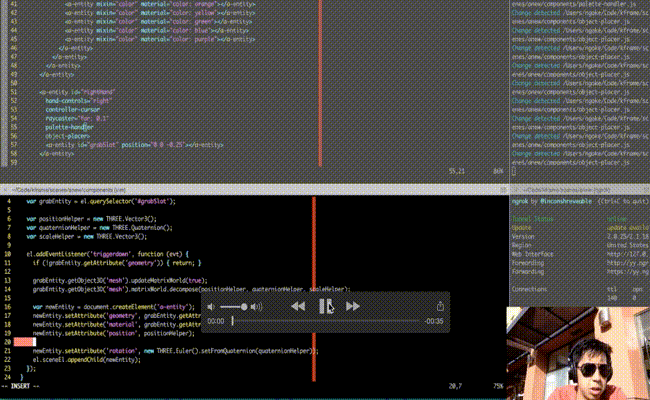Click the playhead marker at timeline start
650x400 pixels.
pos(233,321)
